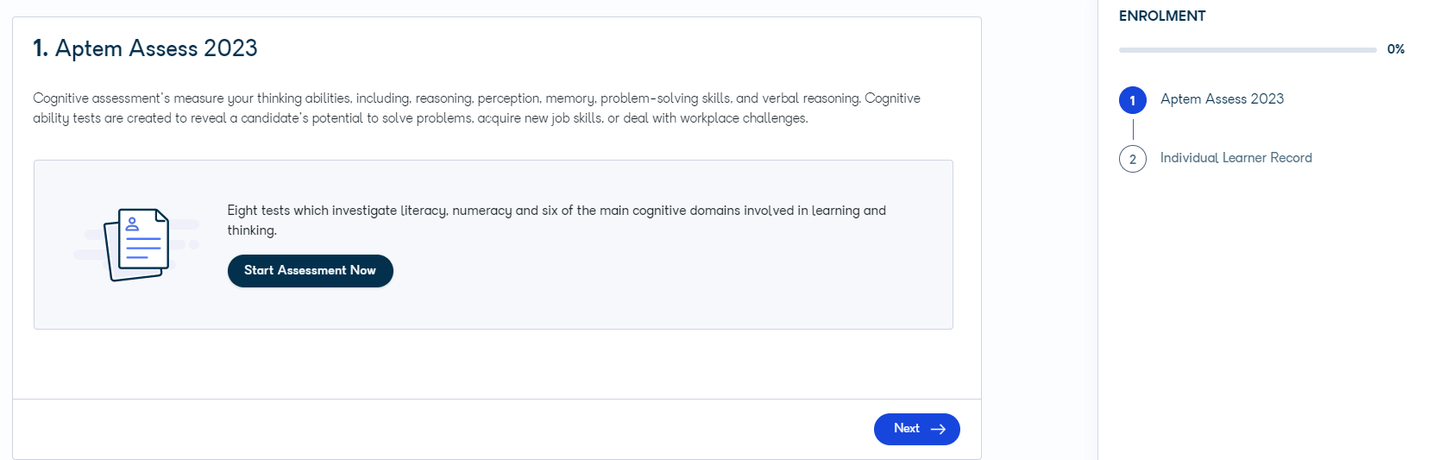Click the right arrow inside Next button
The image size is (1440, 460).
tap(938, 429)
